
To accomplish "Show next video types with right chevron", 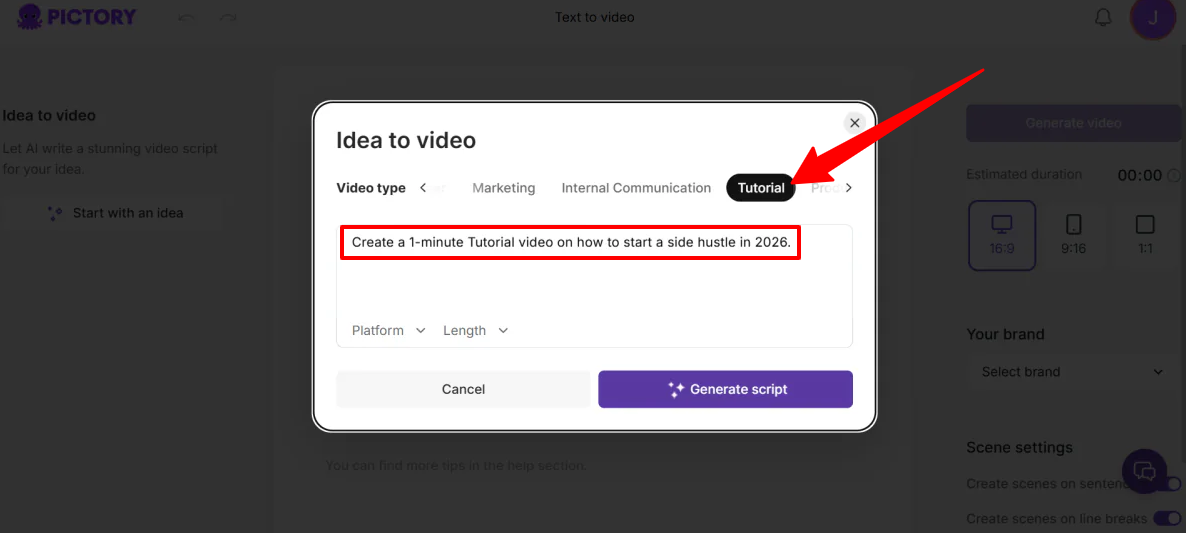I will click(848, 187).
